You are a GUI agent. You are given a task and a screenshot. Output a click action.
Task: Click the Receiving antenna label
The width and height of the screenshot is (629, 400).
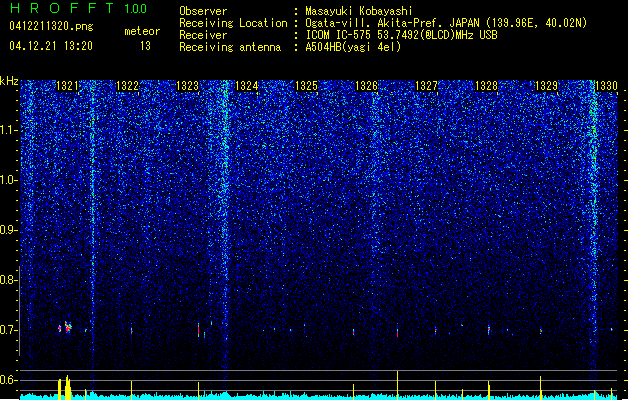coord(230,47)
